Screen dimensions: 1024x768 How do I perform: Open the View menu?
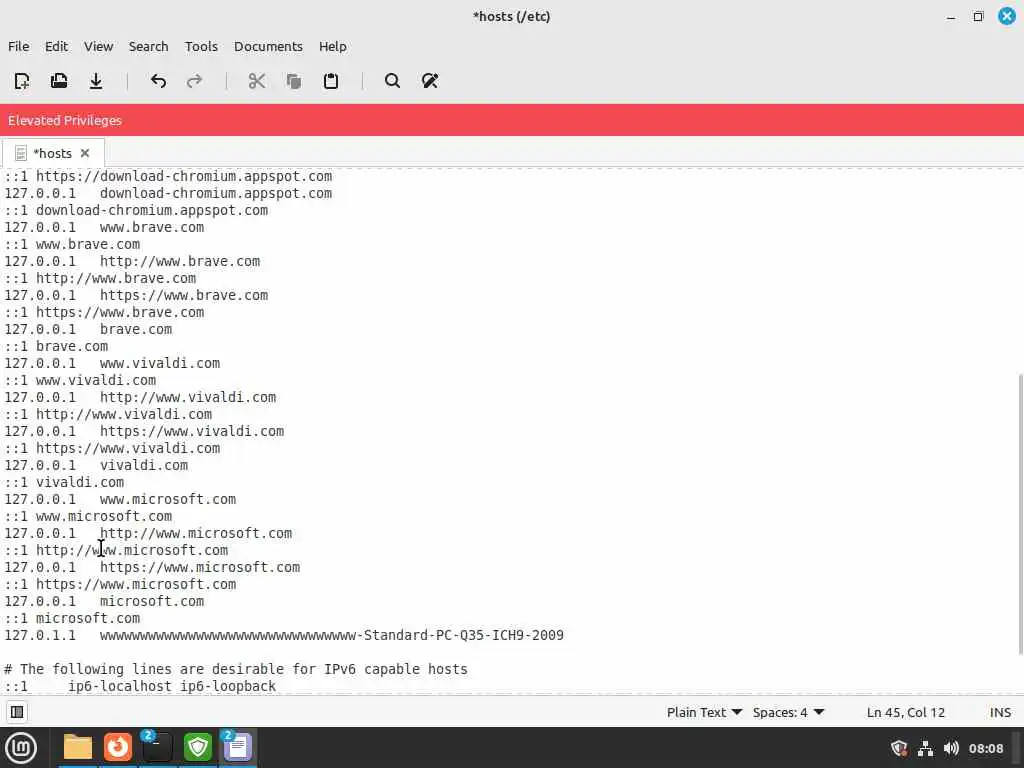pos(99,46)
